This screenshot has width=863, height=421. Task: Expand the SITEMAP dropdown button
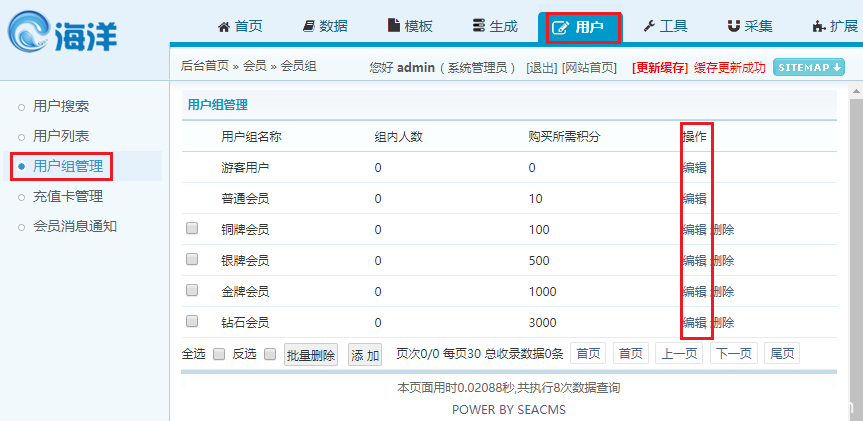808,67
